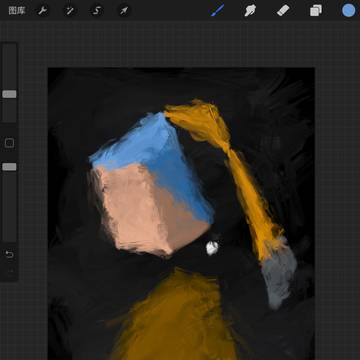Select the Transform arrow tool
Image resolution: width=360 pixels, height=360 pixels.
click(x=124, y=11)
